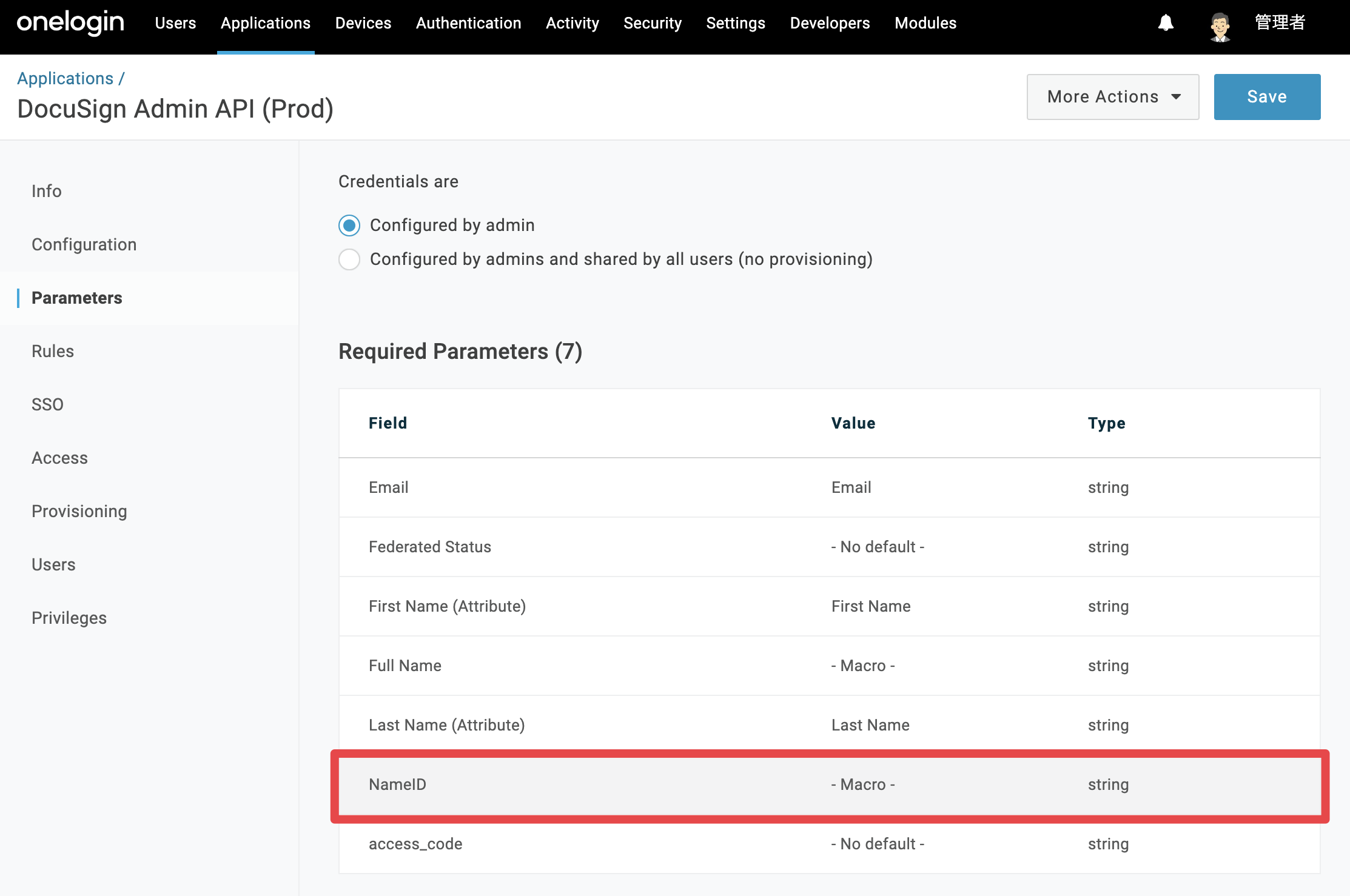Open the Developers menu
Screen dimensions: 1350x896
tap(830, 24)
